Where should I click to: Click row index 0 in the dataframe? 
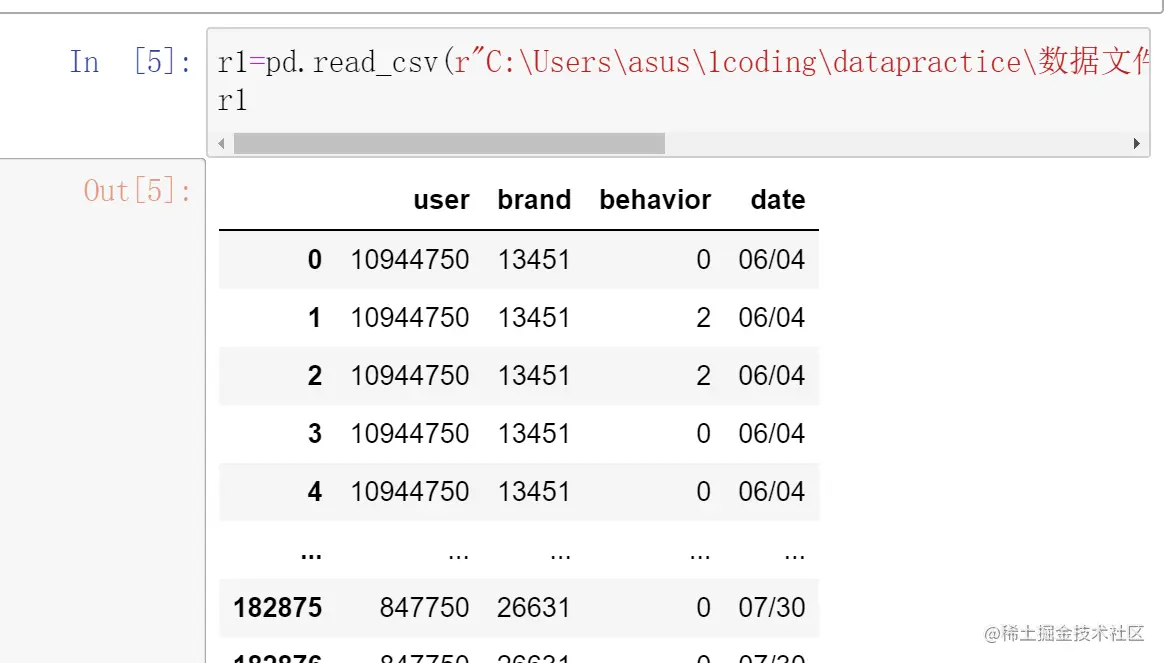pos(315,260)
